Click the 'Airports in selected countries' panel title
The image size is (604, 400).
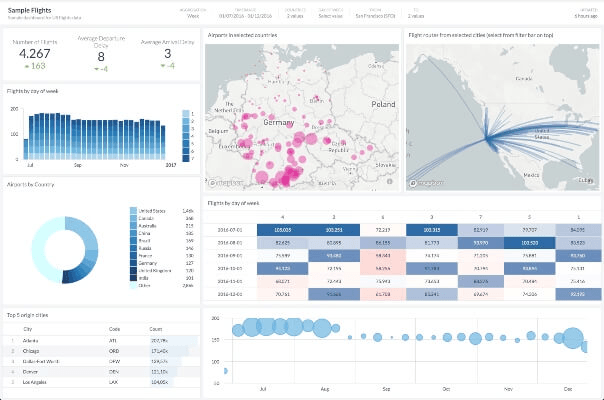pyautogui.click(x=242, y=35)
